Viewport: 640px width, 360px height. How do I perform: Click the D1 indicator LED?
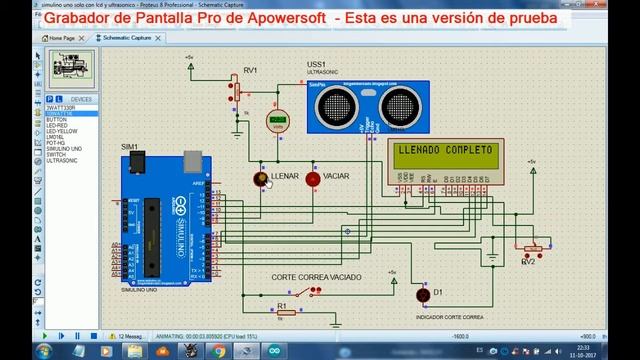click(x=423, y=295)
